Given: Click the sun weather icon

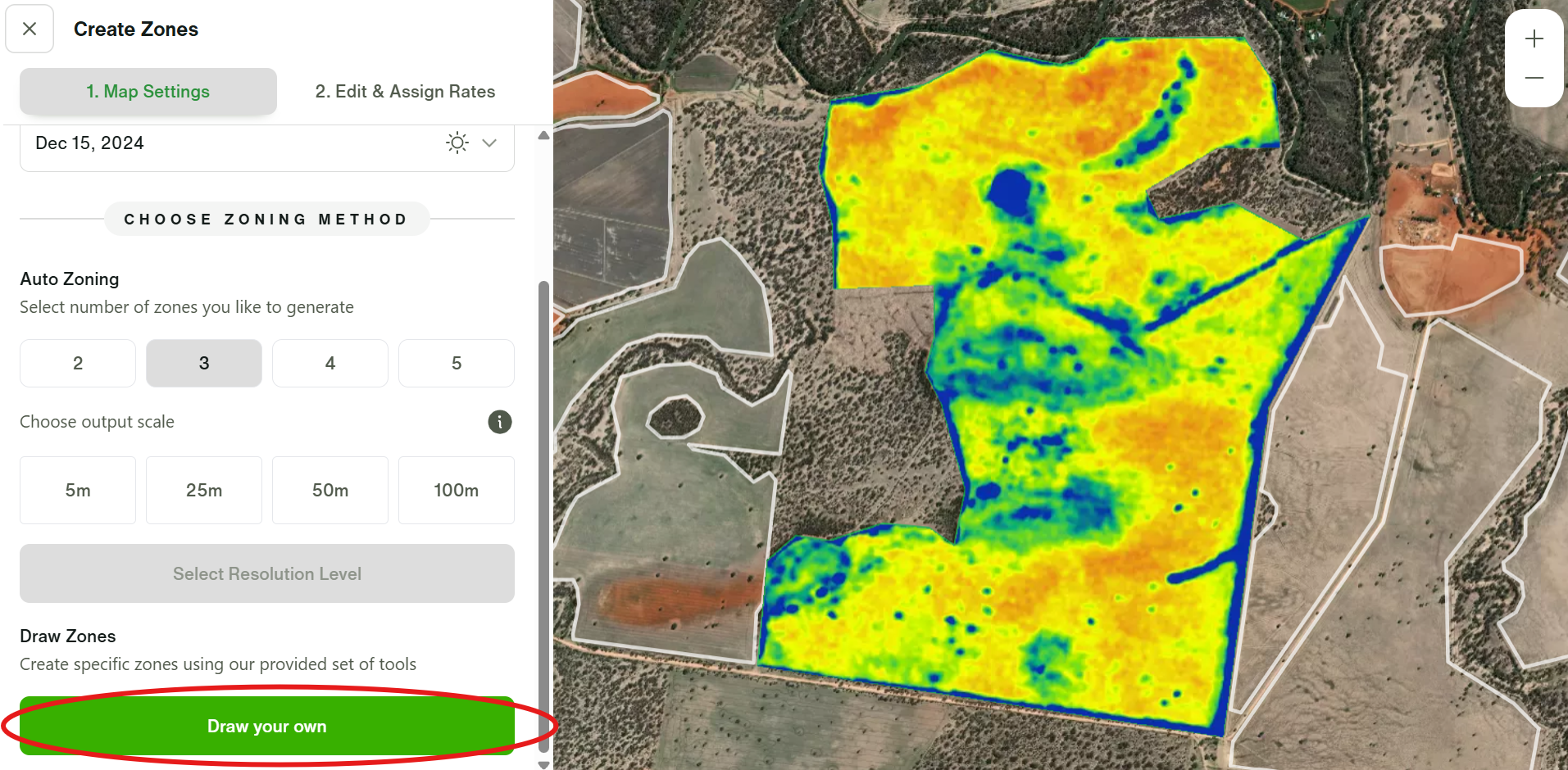Looking at the screenshot, I should [457, 143].
